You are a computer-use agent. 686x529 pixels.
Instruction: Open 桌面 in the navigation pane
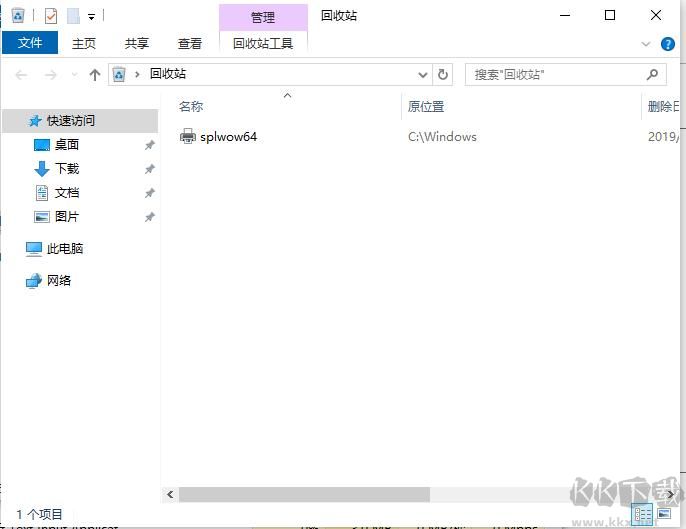tap(66, 145)
